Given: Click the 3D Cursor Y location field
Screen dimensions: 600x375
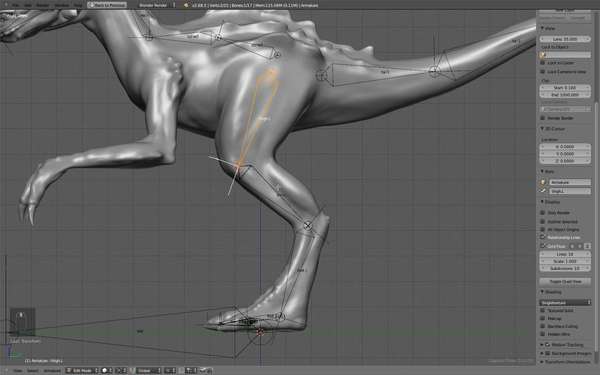Looking at the screenshot, I should [x=565, y=154].
